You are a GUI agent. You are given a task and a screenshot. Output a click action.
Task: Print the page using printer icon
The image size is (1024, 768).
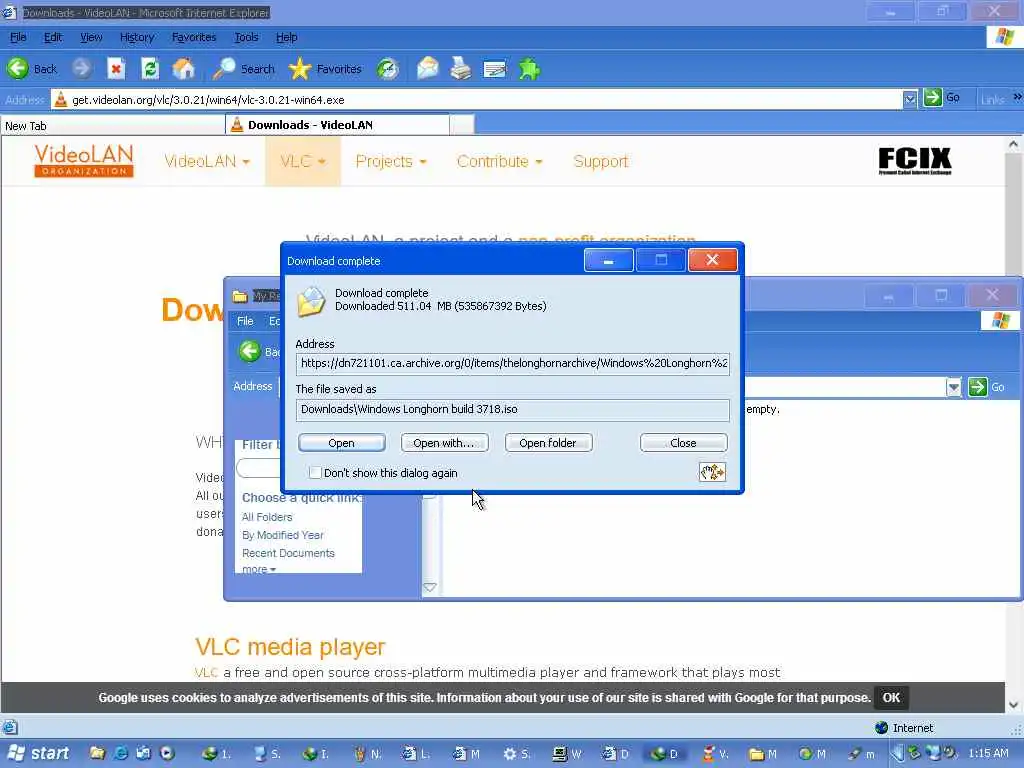pos(461,68)
